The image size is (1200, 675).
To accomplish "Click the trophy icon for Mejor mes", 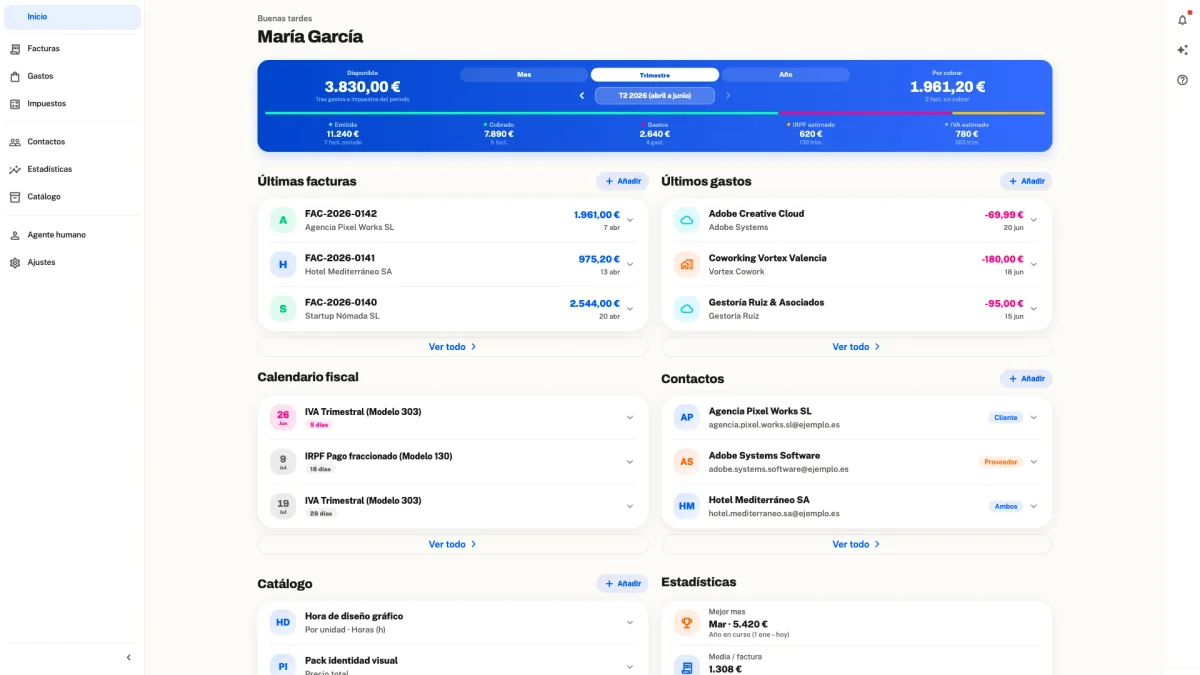I will pyautogui.click(x=686, y=622).
